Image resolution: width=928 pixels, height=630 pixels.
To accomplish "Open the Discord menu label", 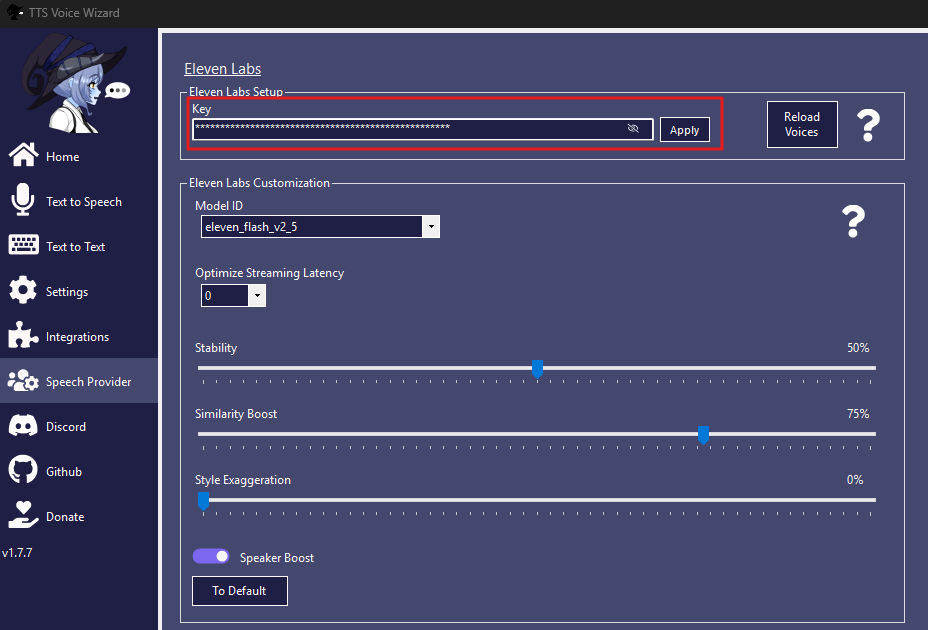I will [x=66, y=427].
